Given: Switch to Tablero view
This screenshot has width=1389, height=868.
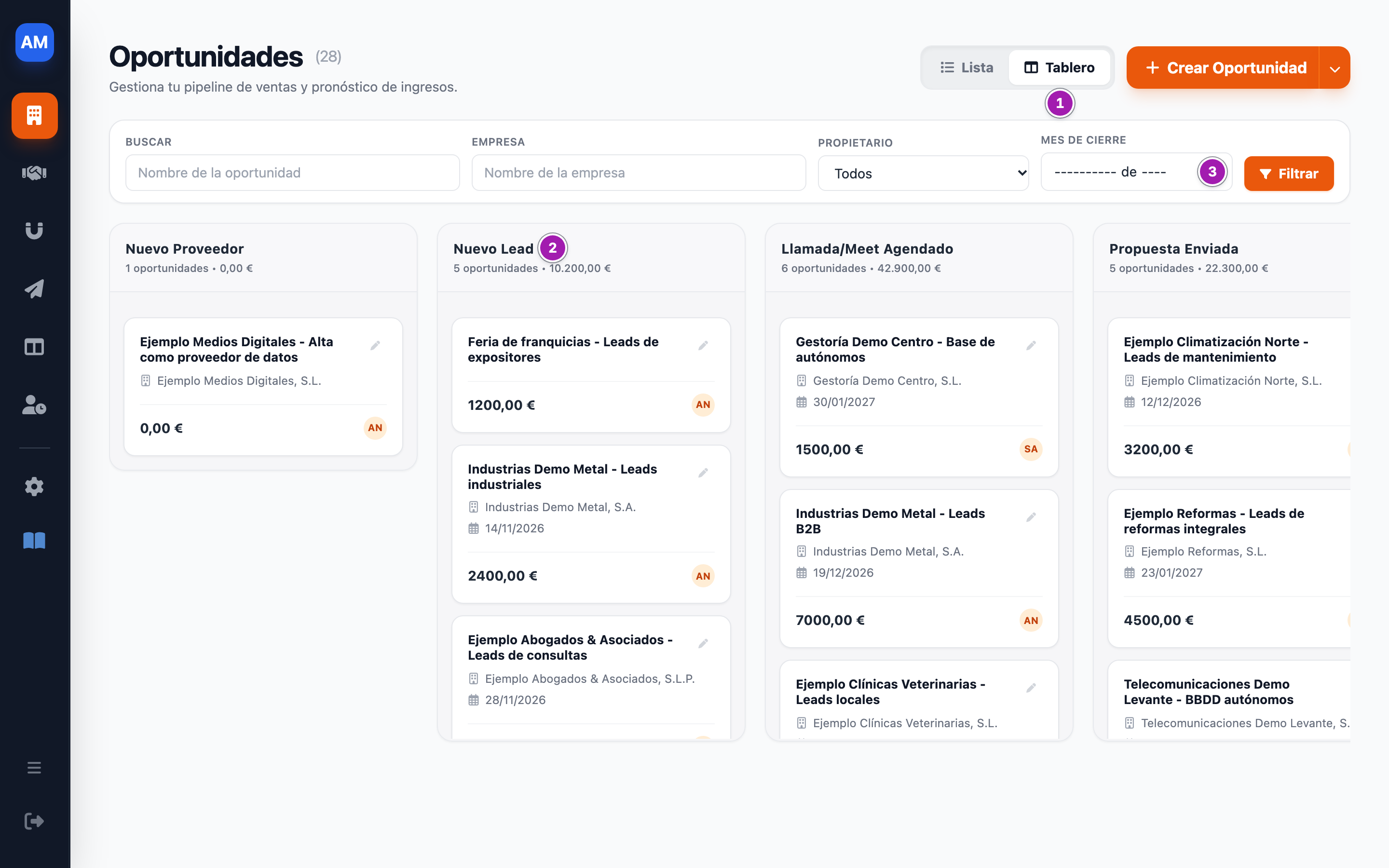Looking at the screenshot, I should pyautogui.click(x=1060, y=68).
